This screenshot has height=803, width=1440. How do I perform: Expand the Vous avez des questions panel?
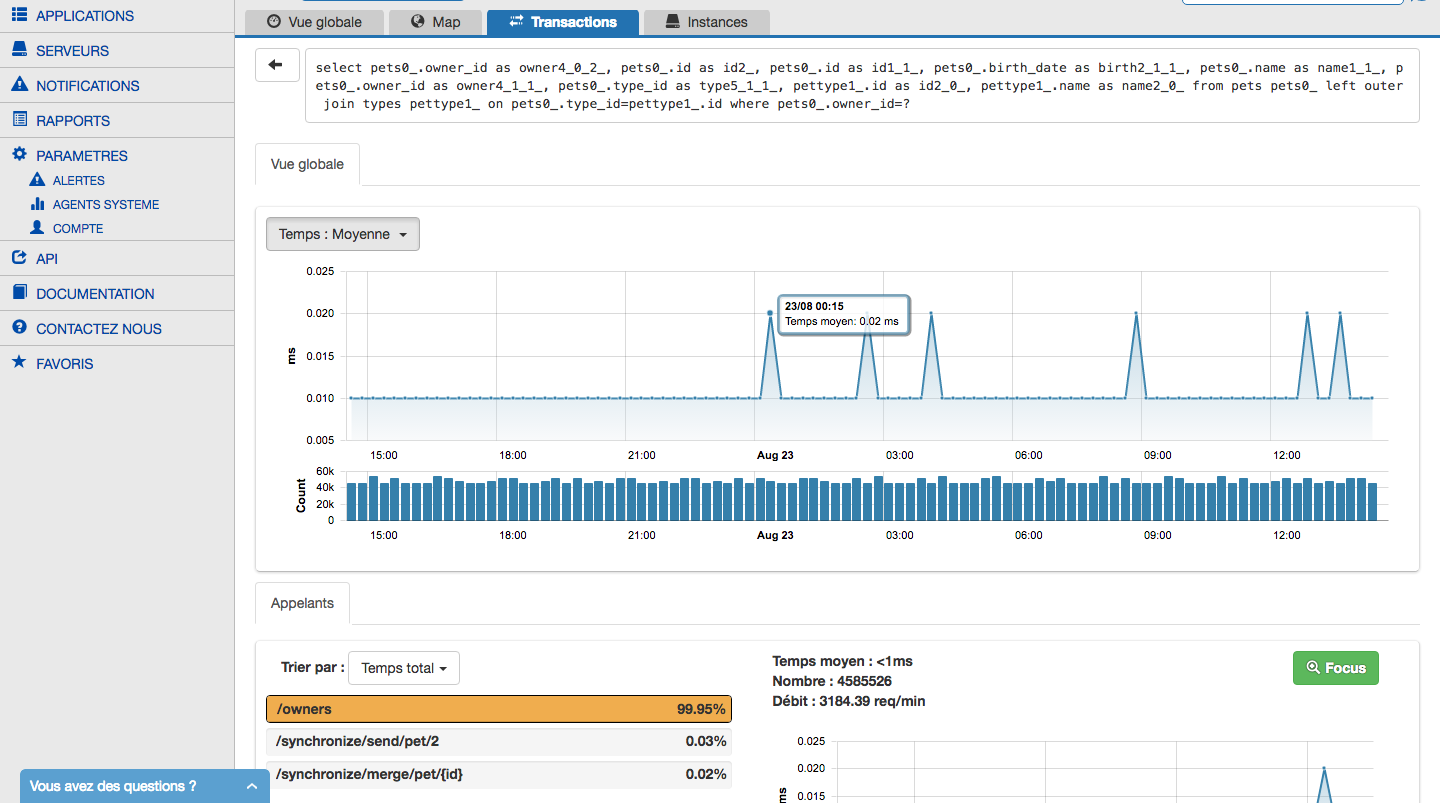point(145,786)
